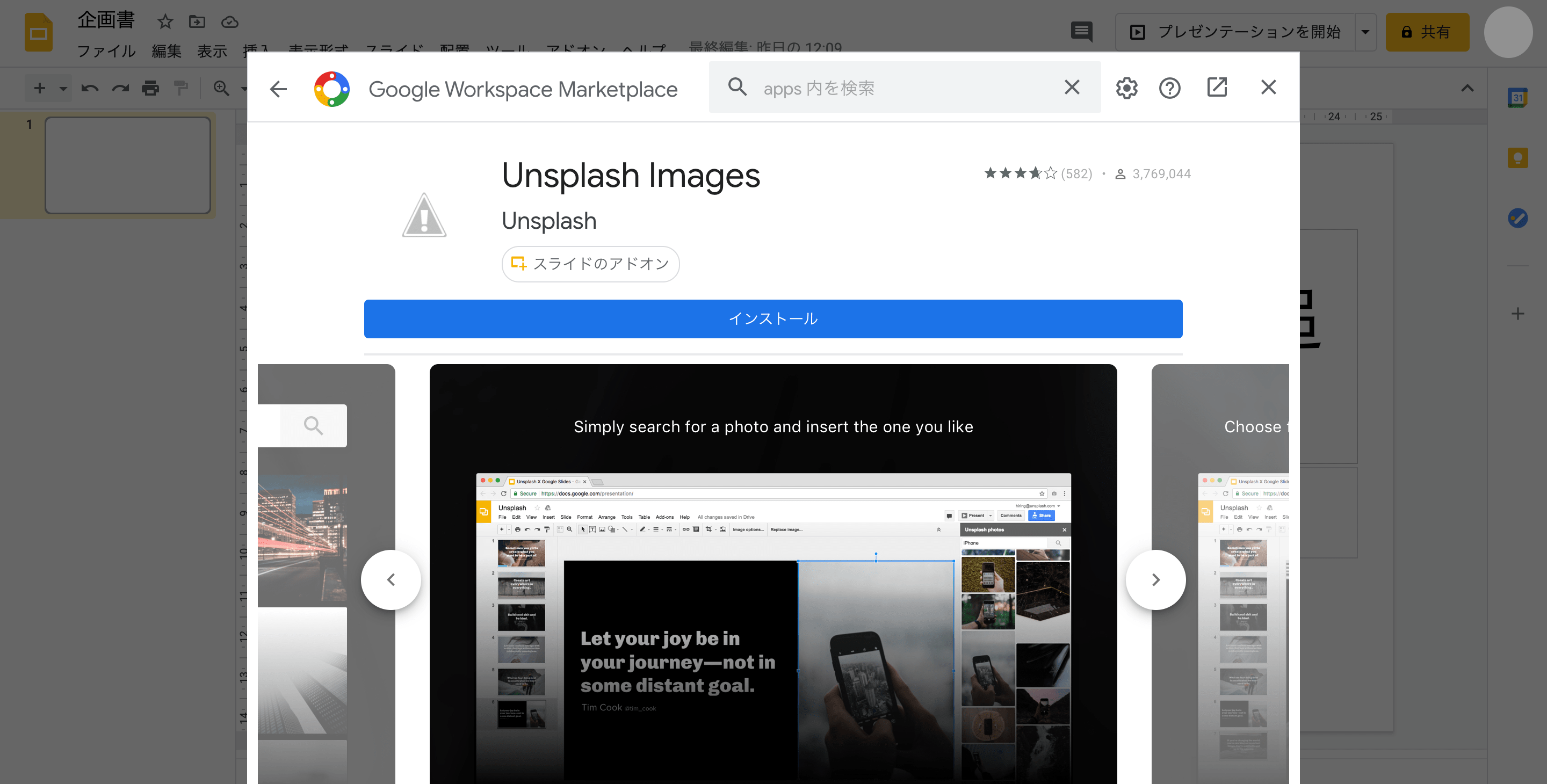
Task: Start presentation with プレゼンテーションを開始
Action: click(1235, 32)
